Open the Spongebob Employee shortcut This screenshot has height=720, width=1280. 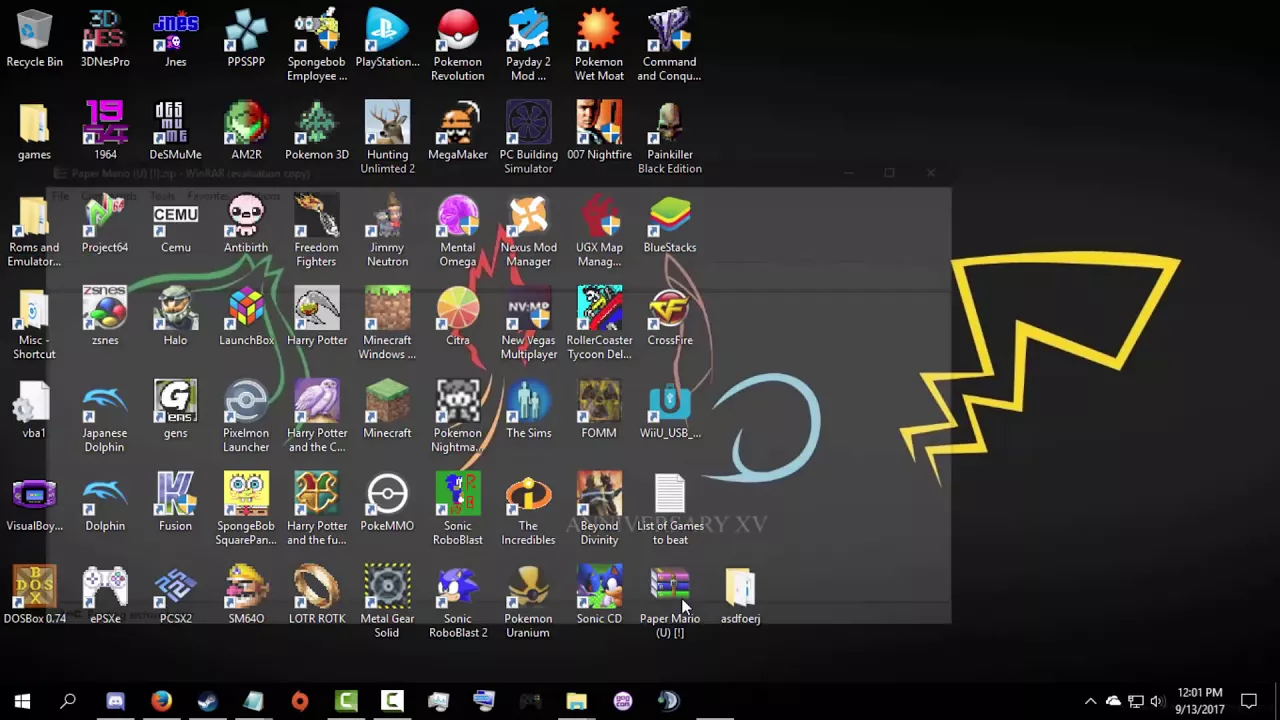tap(317, 46)
